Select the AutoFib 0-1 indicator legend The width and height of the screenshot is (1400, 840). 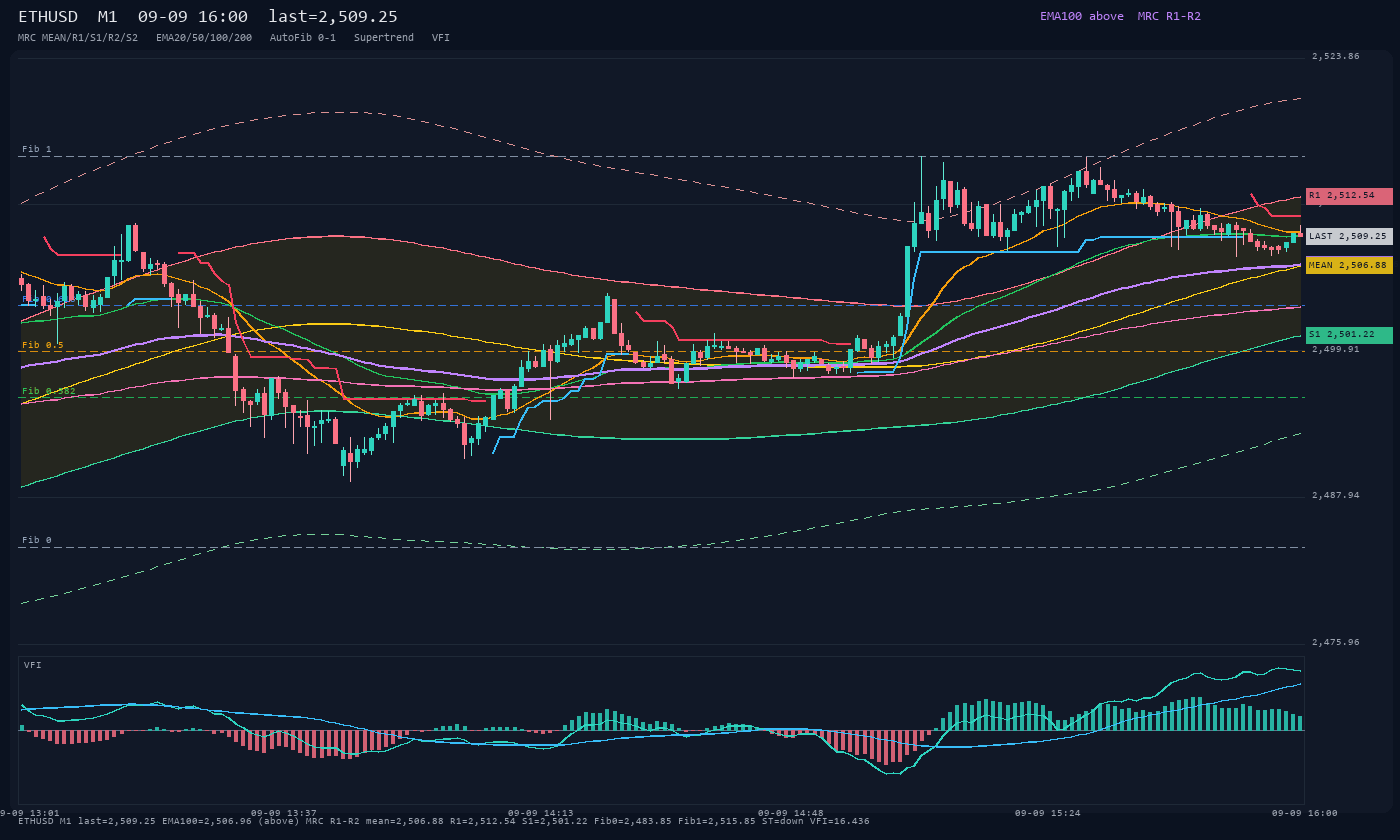point(303,37)
